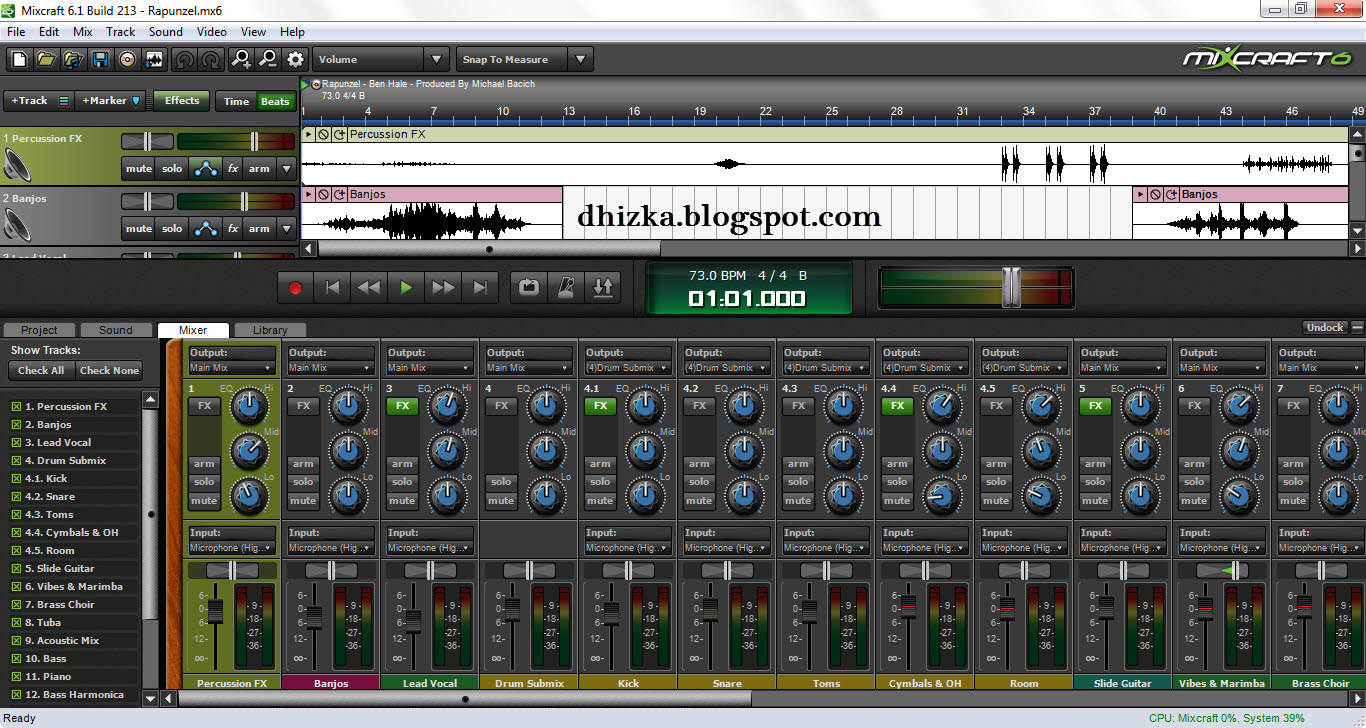Open Input dropdown on Slide Guitar channel
The height and width of the screenshot is (728, 1366).
click(1123, 548)
